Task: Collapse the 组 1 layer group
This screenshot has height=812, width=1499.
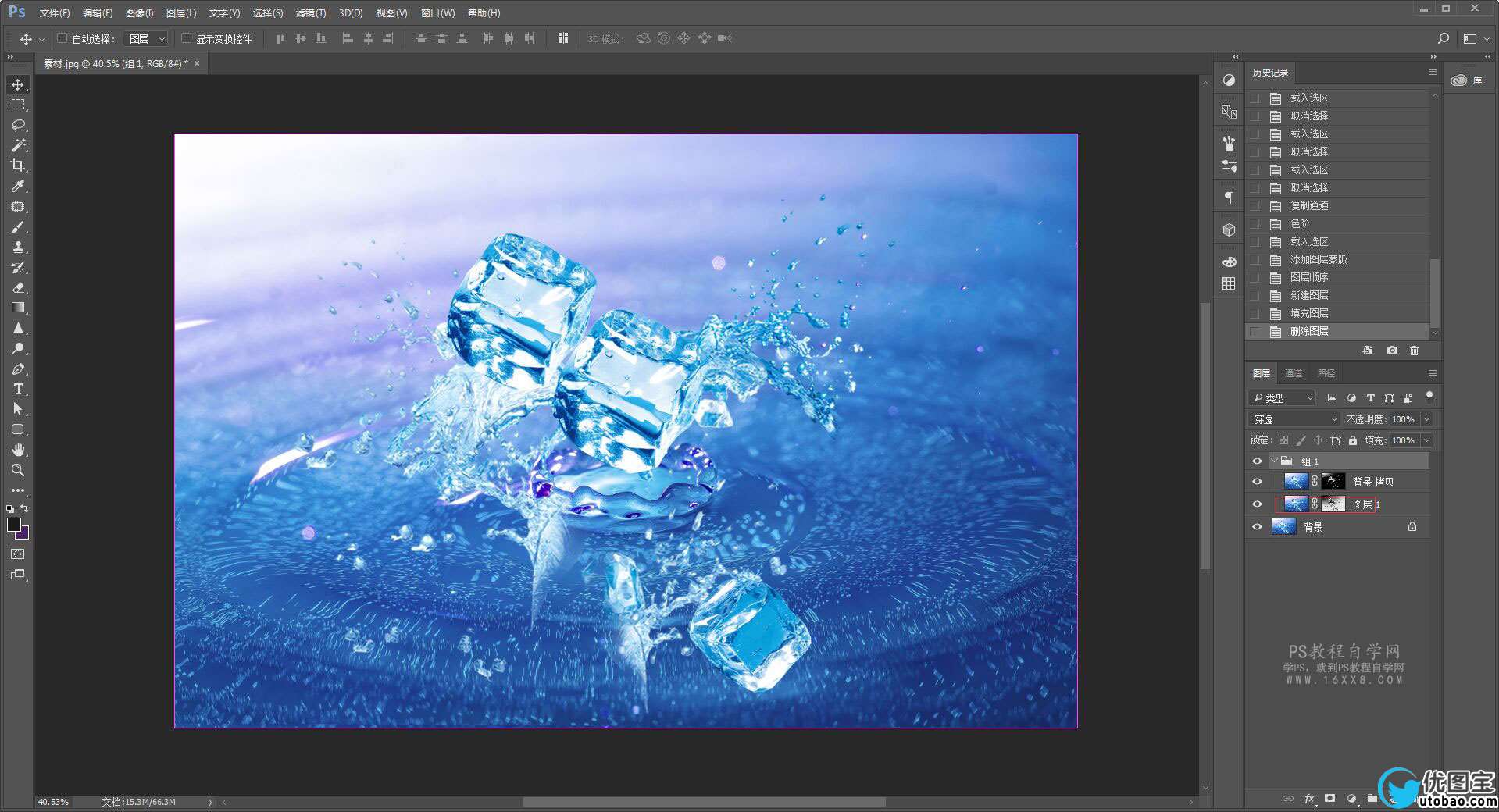Action: click(1274, 461)
